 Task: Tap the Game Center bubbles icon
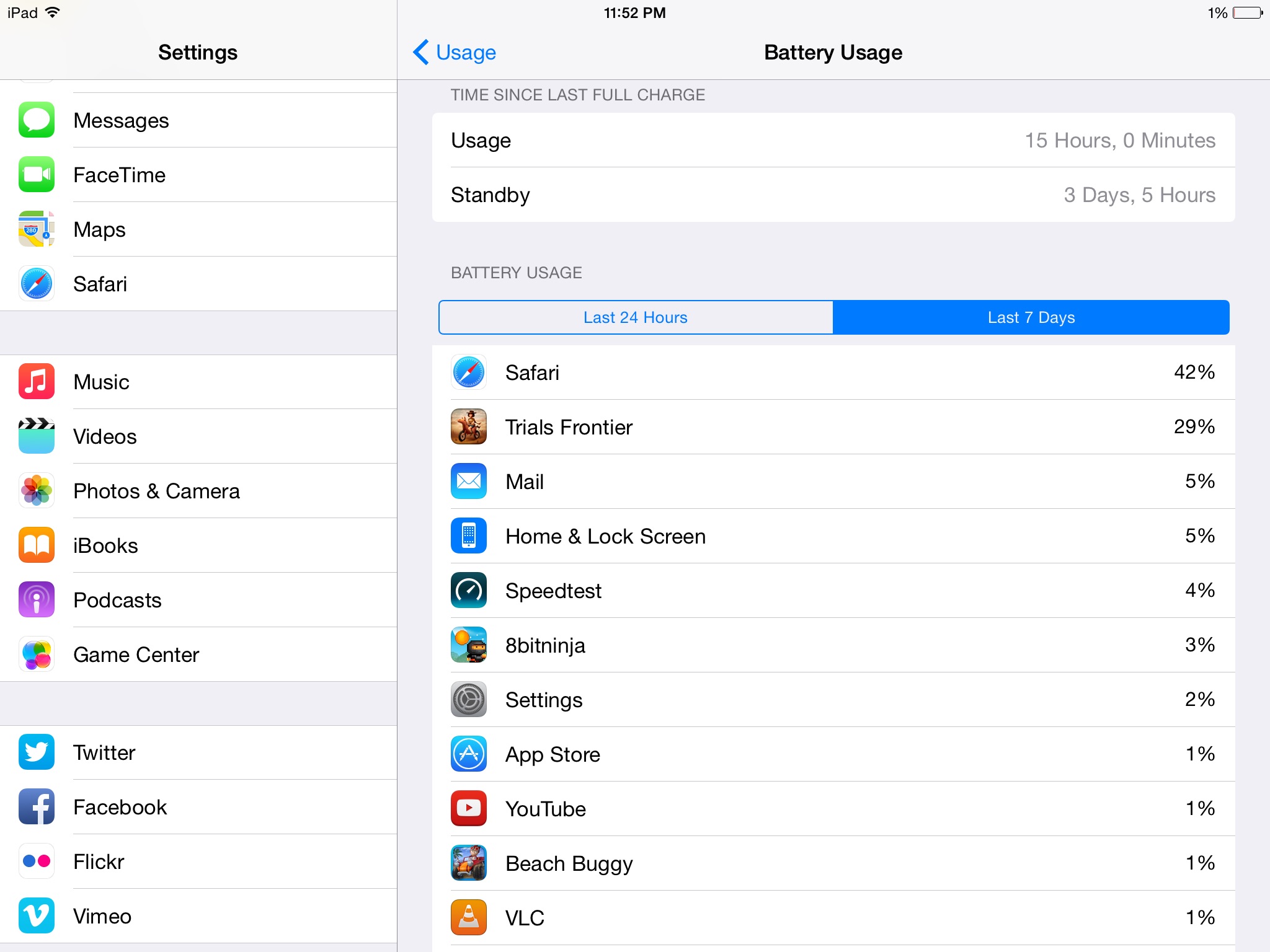[37, 654]
